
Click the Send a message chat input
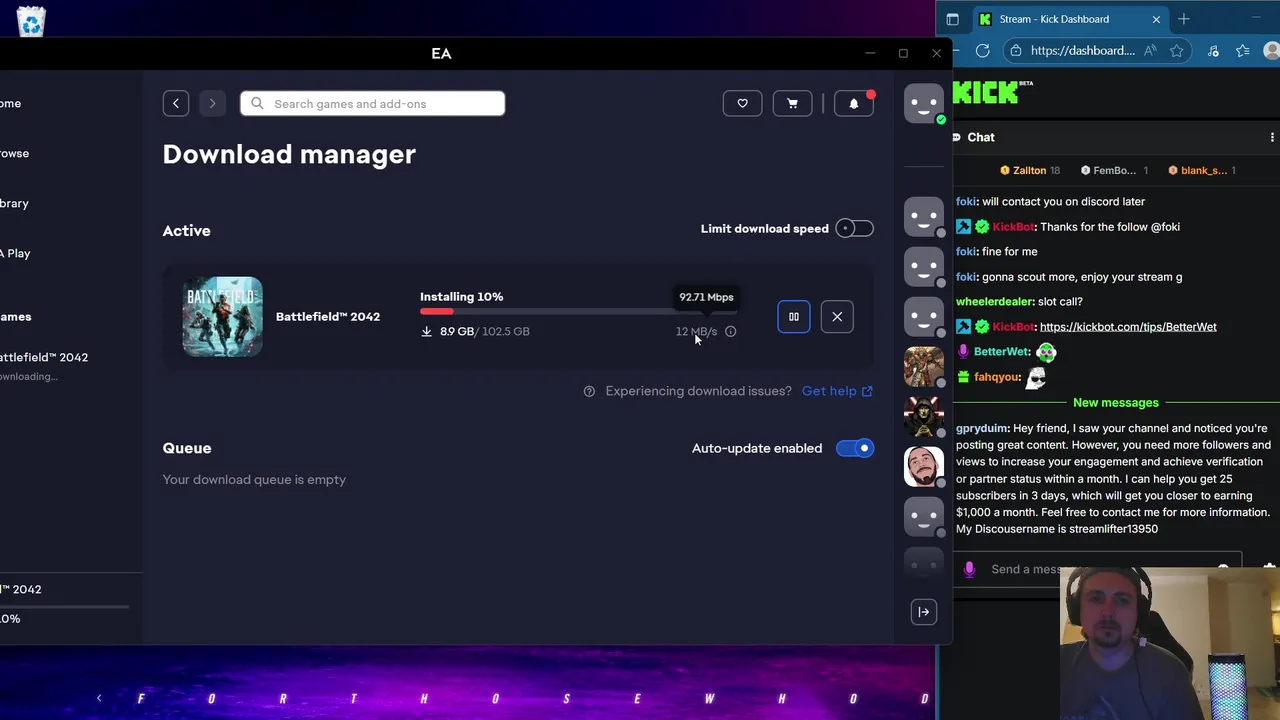point(1097,569)
